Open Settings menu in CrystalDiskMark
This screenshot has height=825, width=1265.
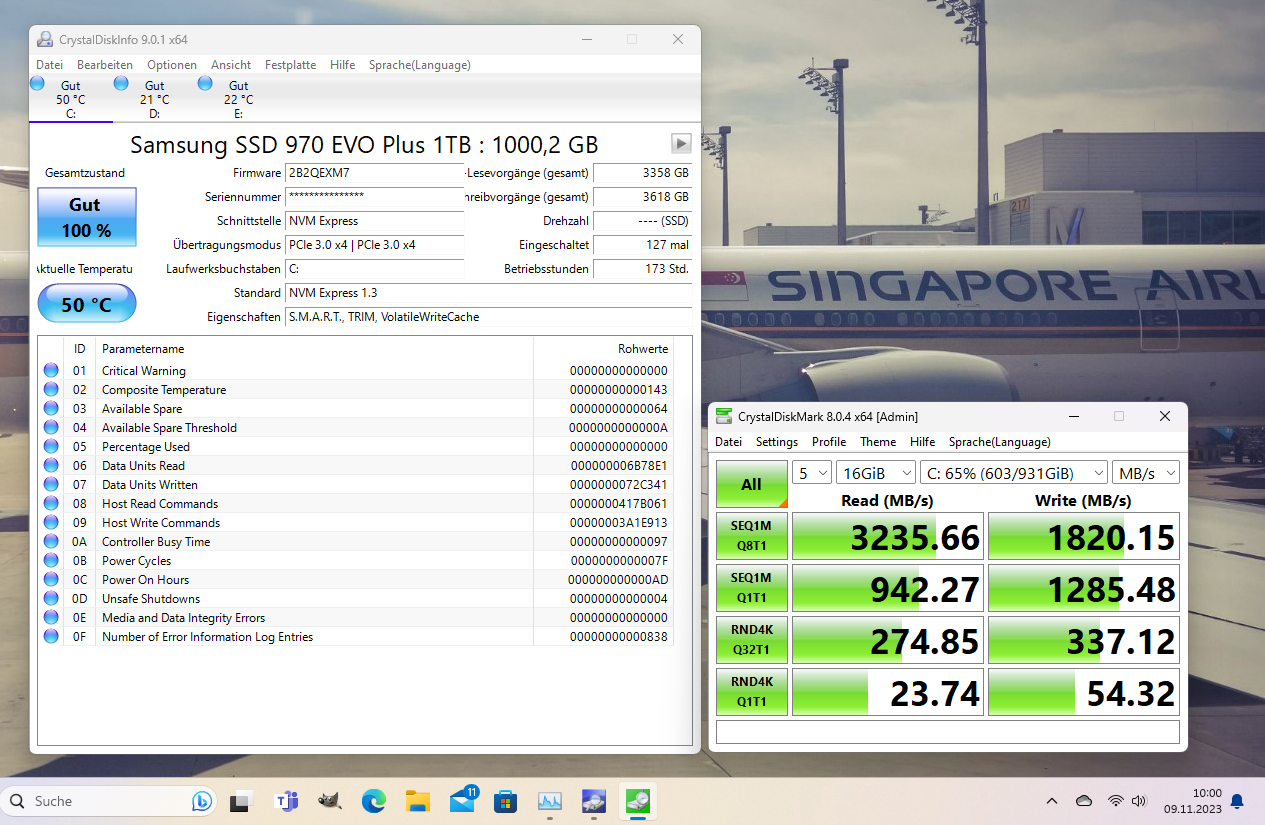[777, 442]
